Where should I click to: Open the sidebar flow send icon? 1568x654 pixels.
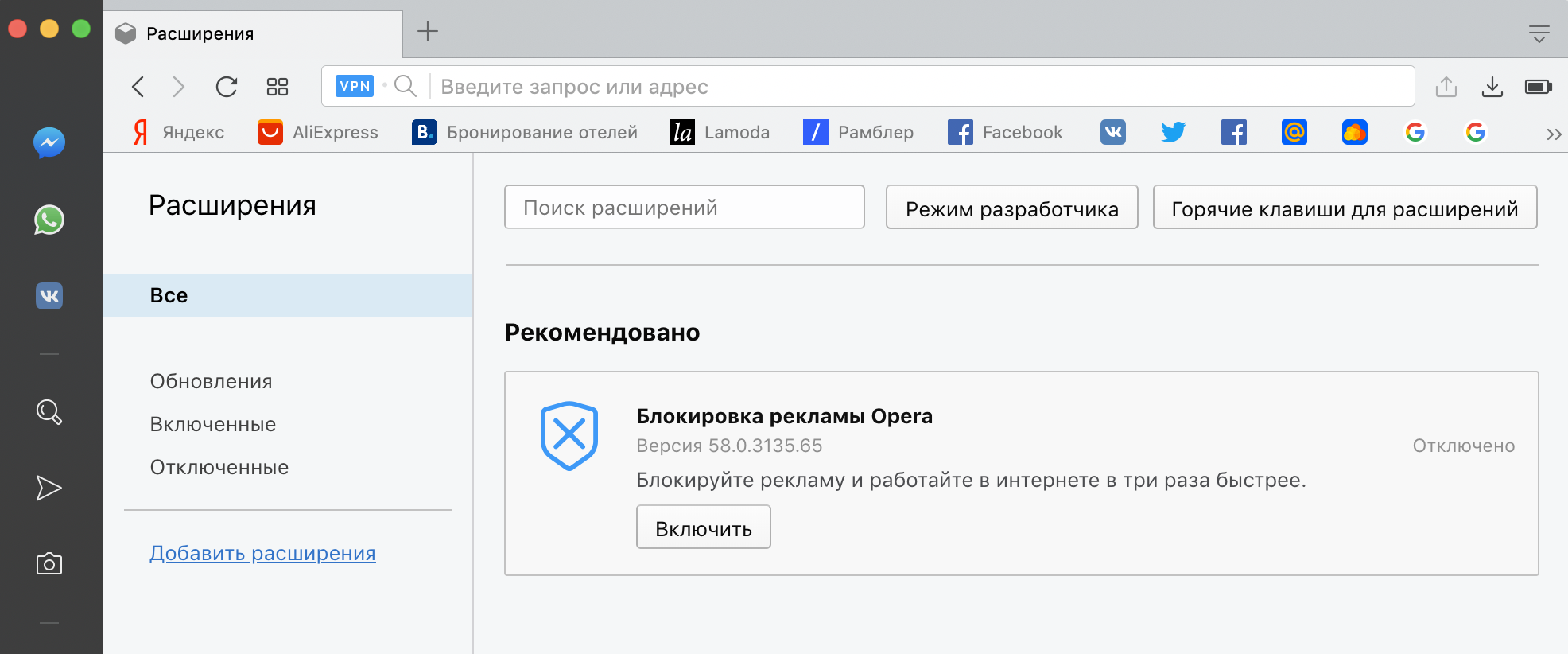(49, 488)
